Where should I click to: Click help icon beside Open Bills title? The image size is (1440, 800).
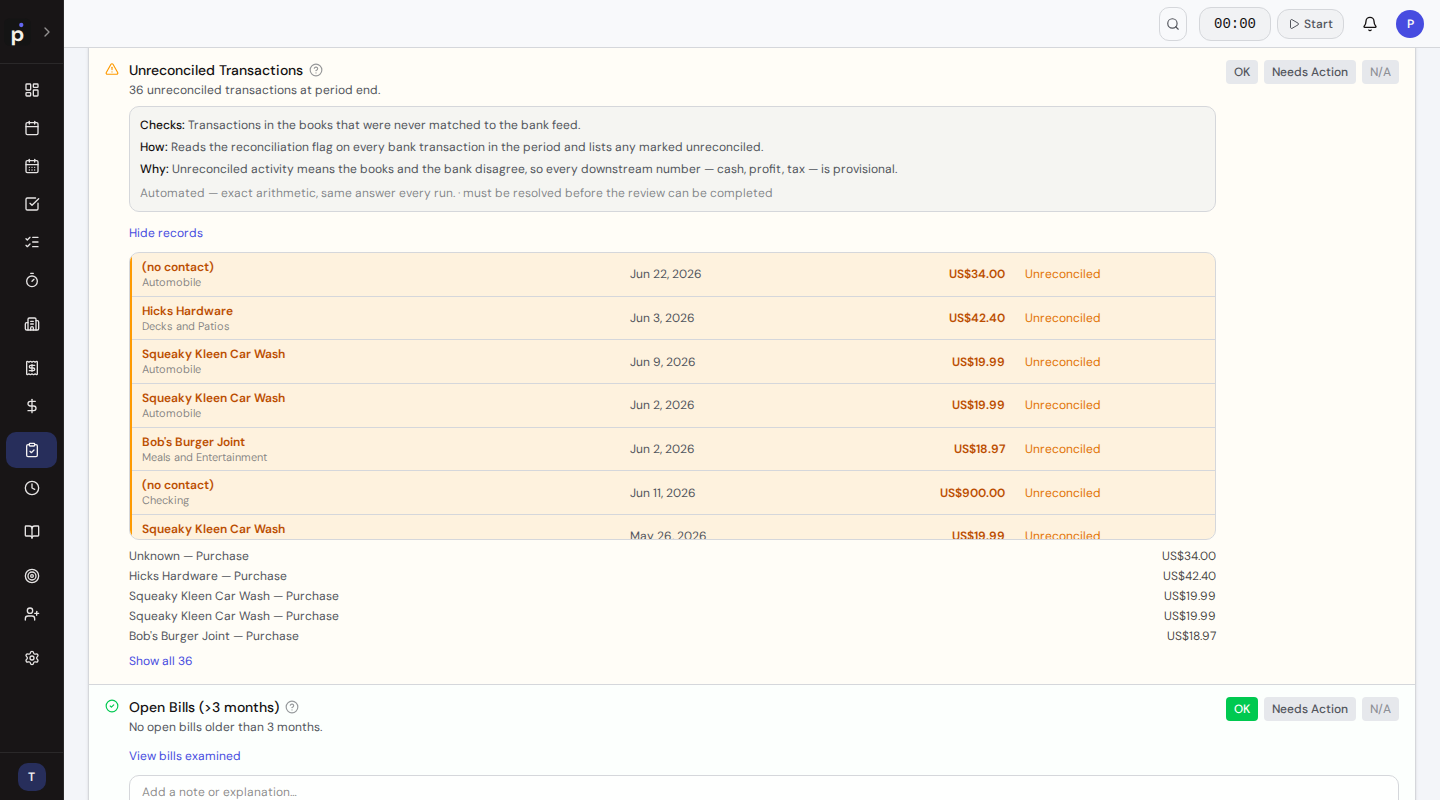tap(292, 707)
